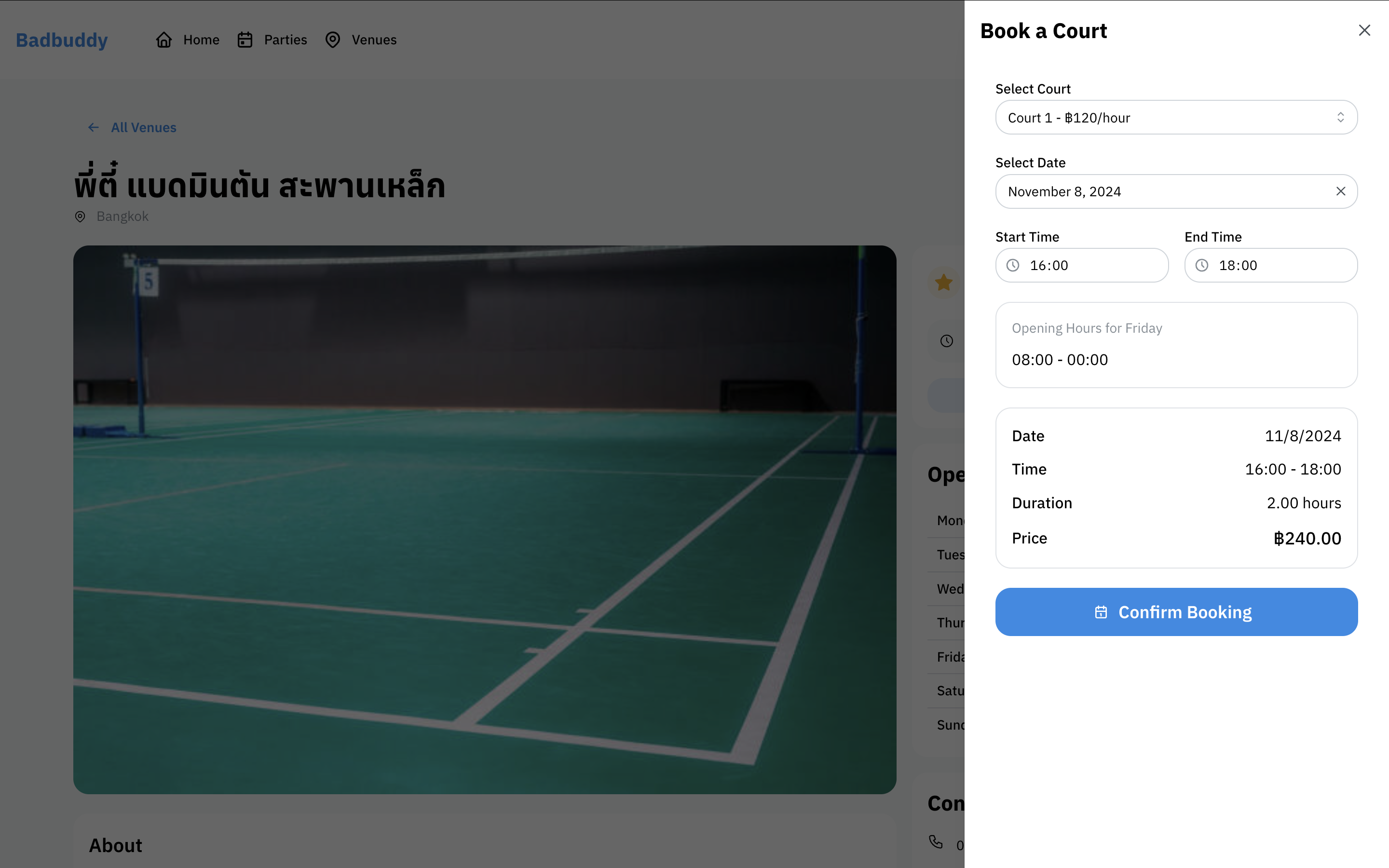Viewport: 1389px width, 868px height.
Task: Click the duration value 2.00 hours
Action: tap(1304, 503)
